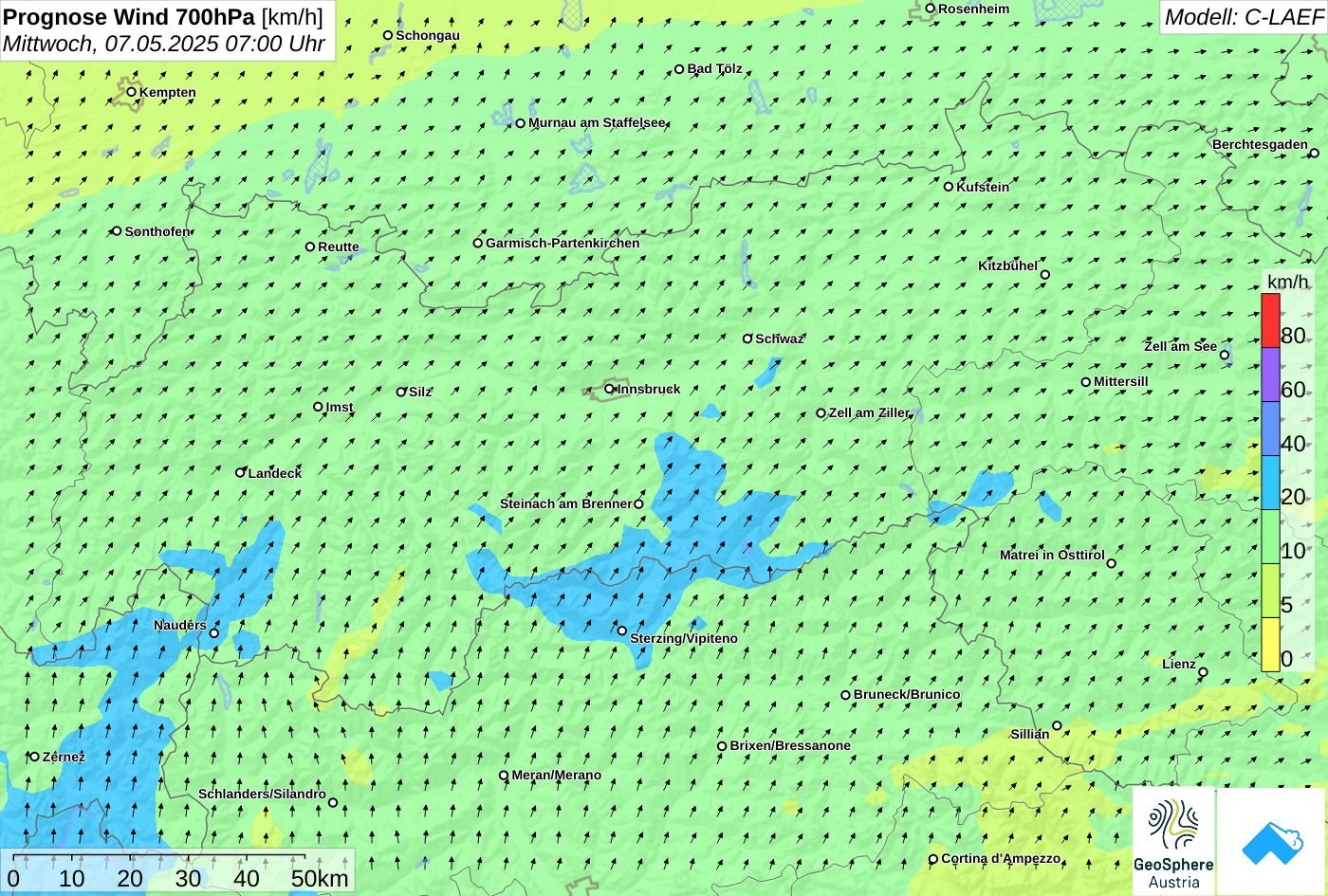Click the light blue 20 km/h legend swatch
This screenshot has width=1328, height=896.
click(x=1270, y=483)
